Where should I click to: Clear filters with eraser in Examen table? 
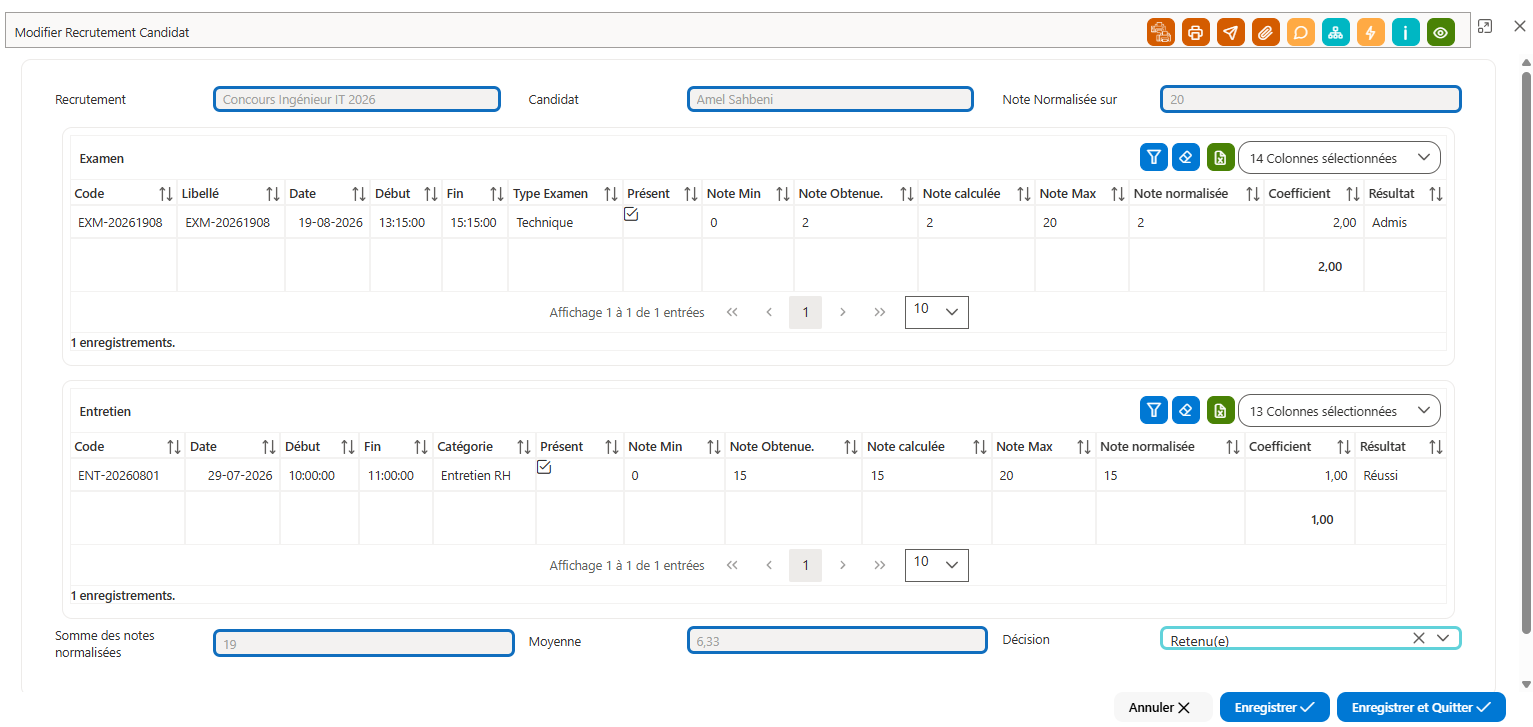click(x=1186, y=157)
